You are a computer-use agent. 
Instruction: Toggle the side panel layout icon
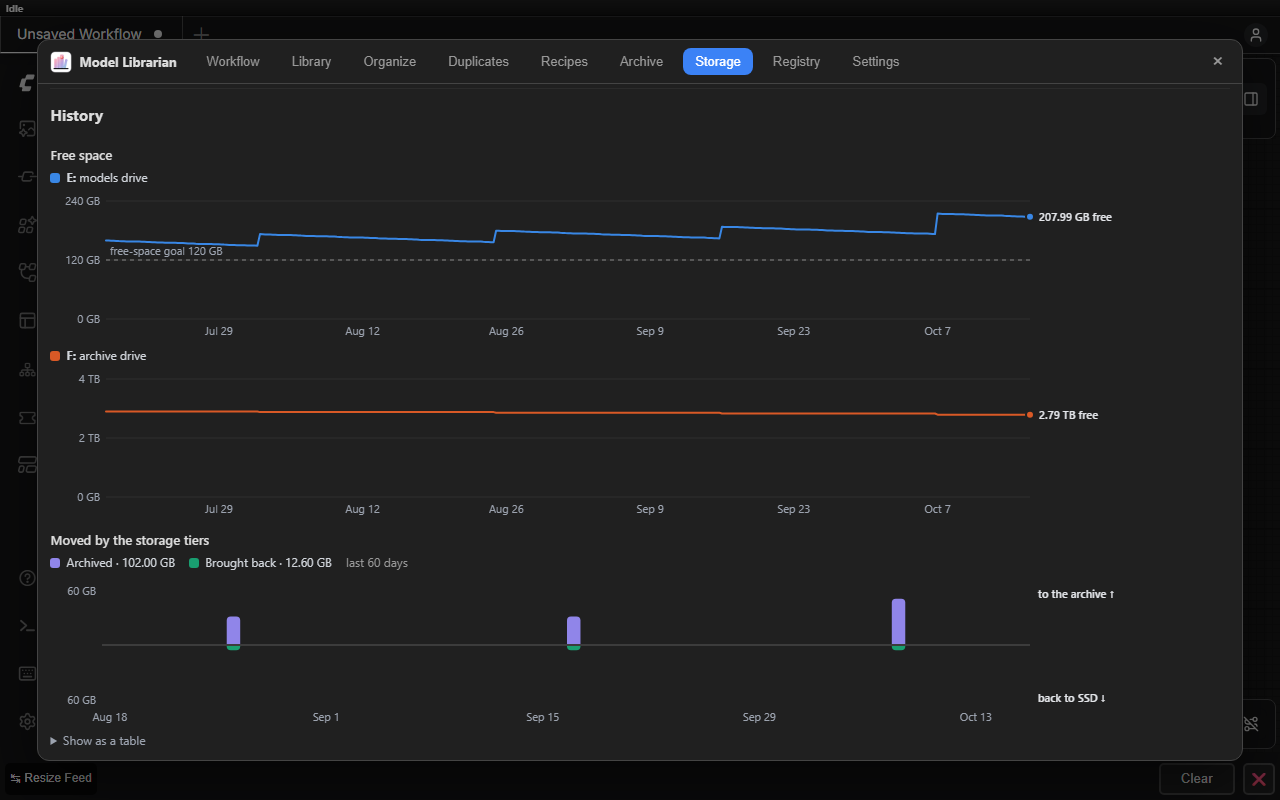(1251, 99)
